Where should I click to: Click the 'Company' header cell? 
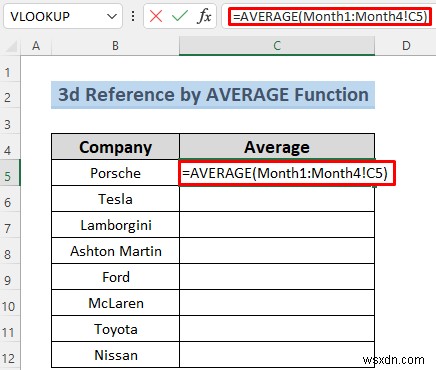point(115,147)
